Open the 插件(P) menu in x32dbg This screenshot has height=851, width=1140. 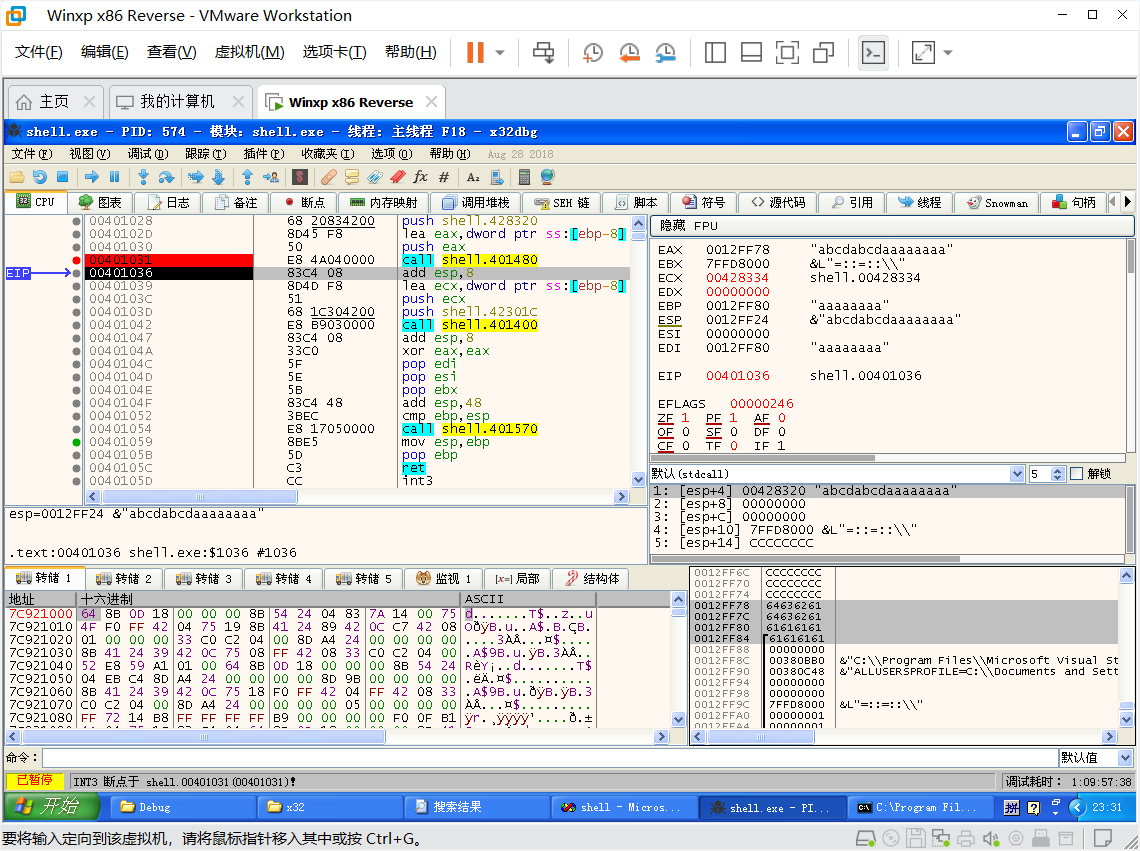click(264, 153)
